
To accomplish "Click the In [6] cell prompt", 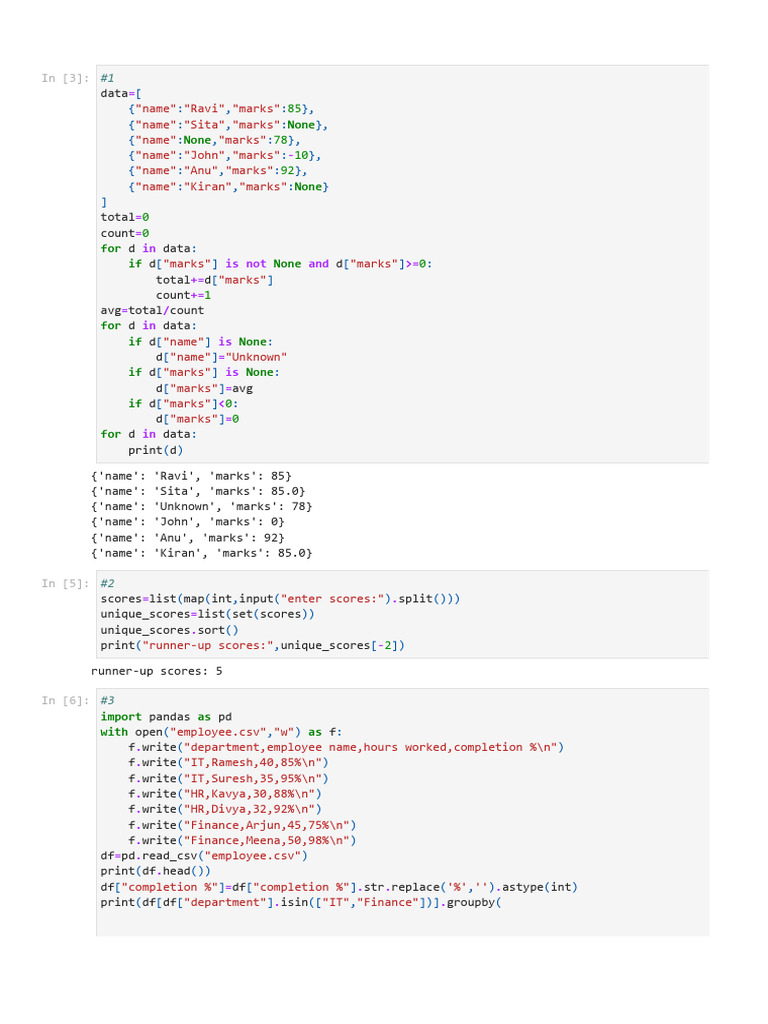I will 65,701.
